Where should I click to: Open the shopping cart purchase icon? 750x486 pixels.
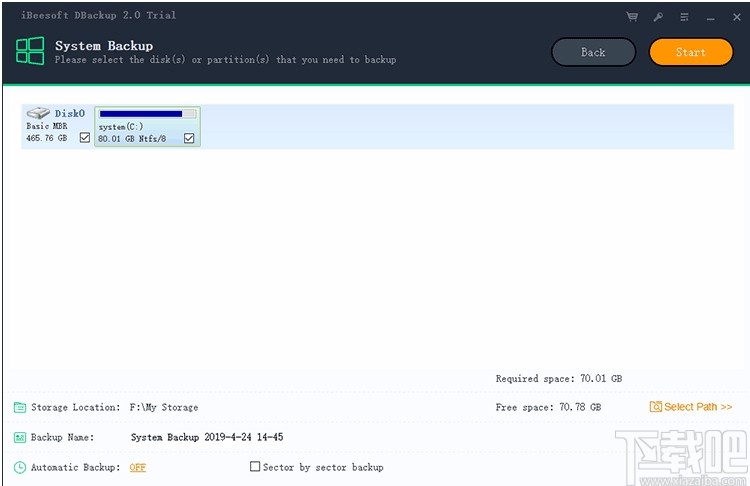coord(632,17)
